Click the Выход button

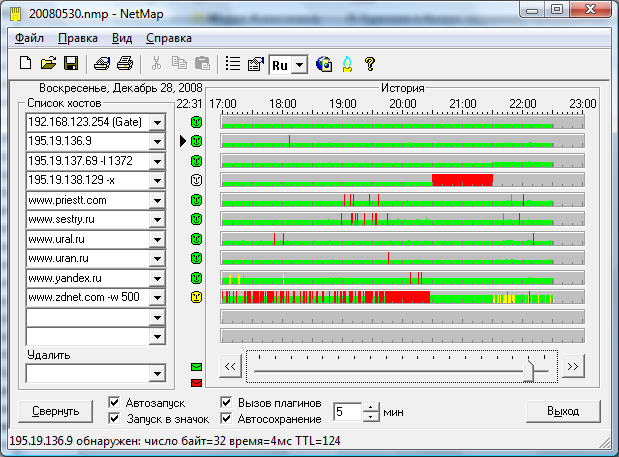(x=563, y=411)
